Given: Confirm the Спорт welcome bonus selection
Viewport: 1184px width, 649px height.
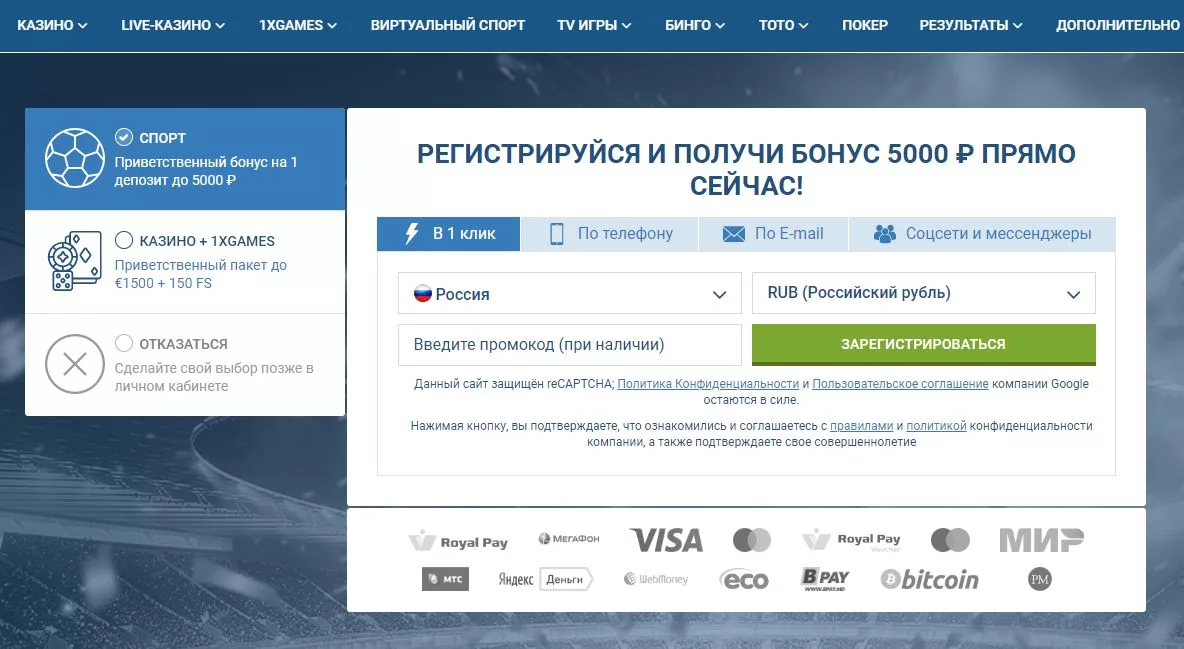Looking at the screenshot, I should point(125,138).
